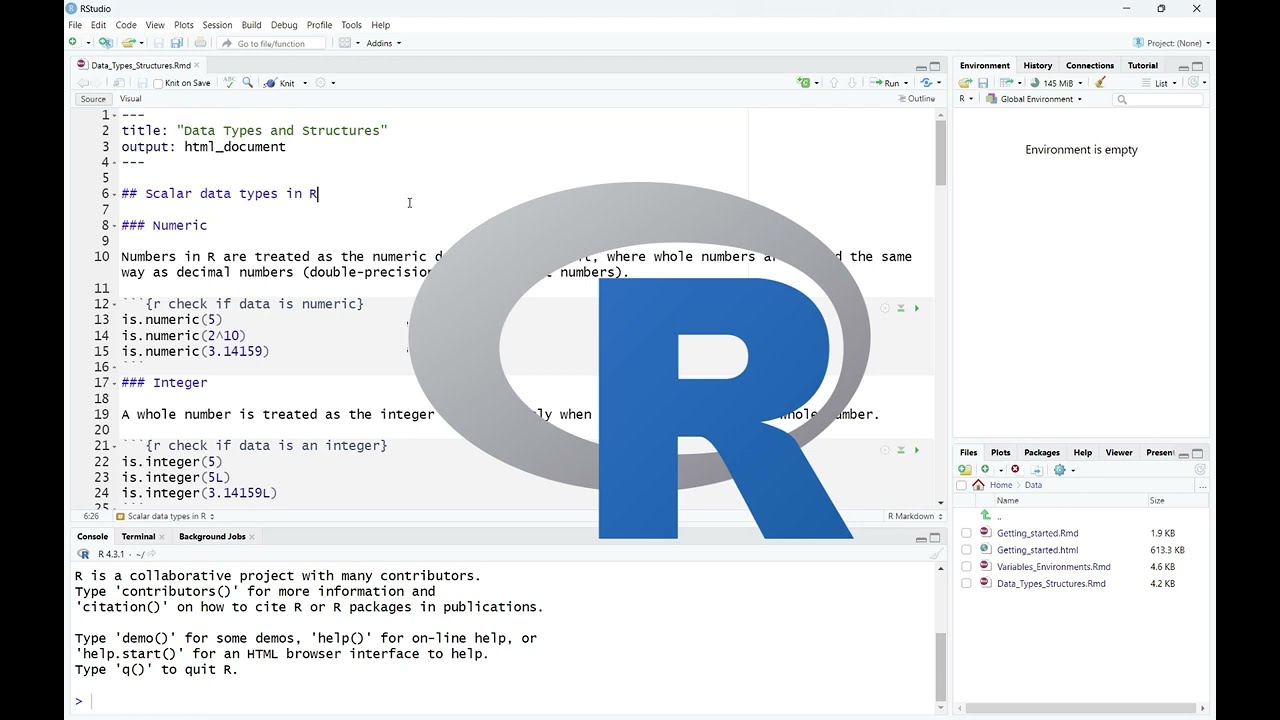The width and height of the screenshot is (1280, 720).
Task: Click the Save workspace icon in Environment
Action: (983, 83)
